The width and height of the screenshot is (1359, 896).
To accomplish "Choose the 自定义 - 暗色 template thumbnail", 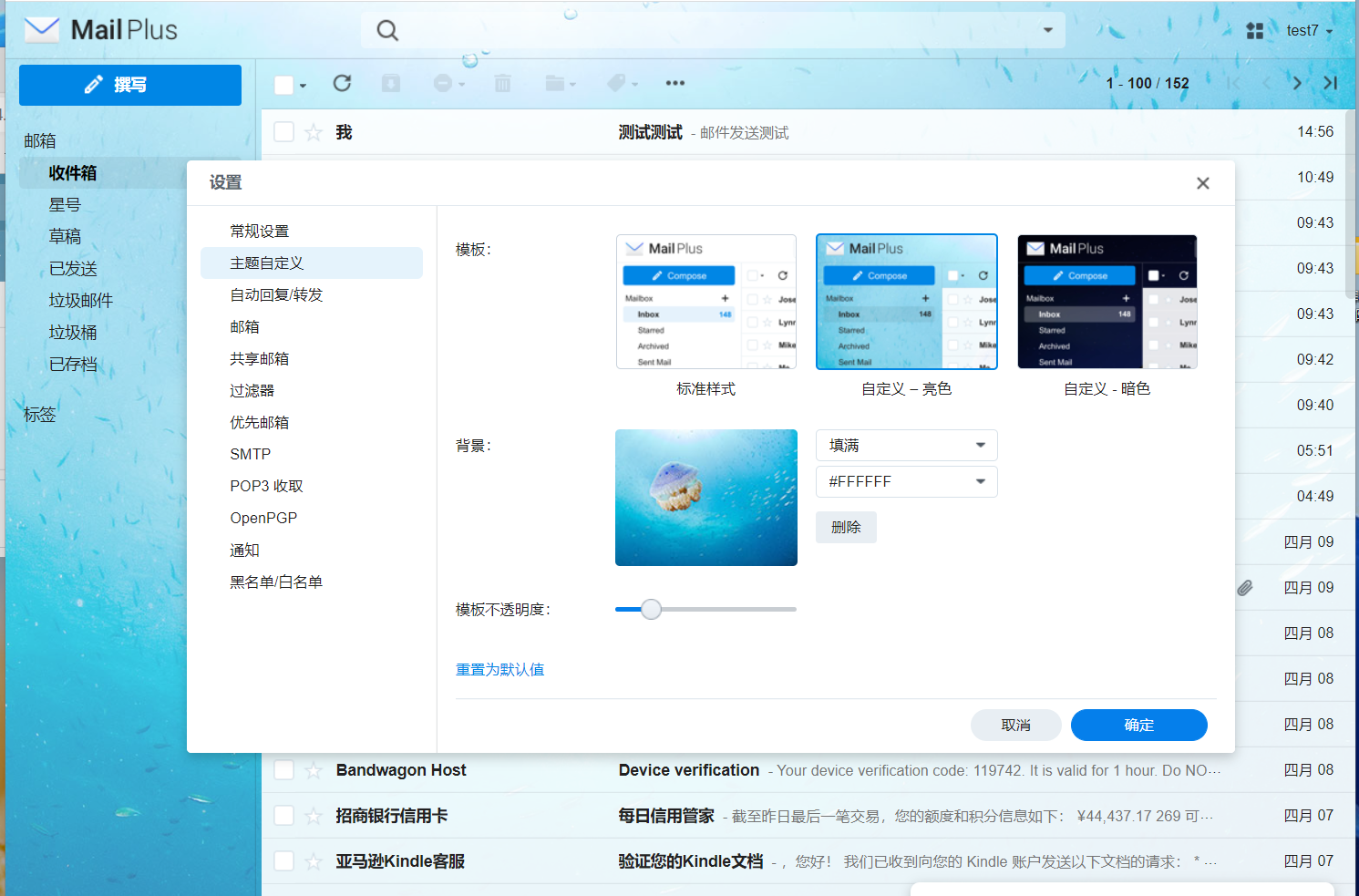I will click(1107, 302).
